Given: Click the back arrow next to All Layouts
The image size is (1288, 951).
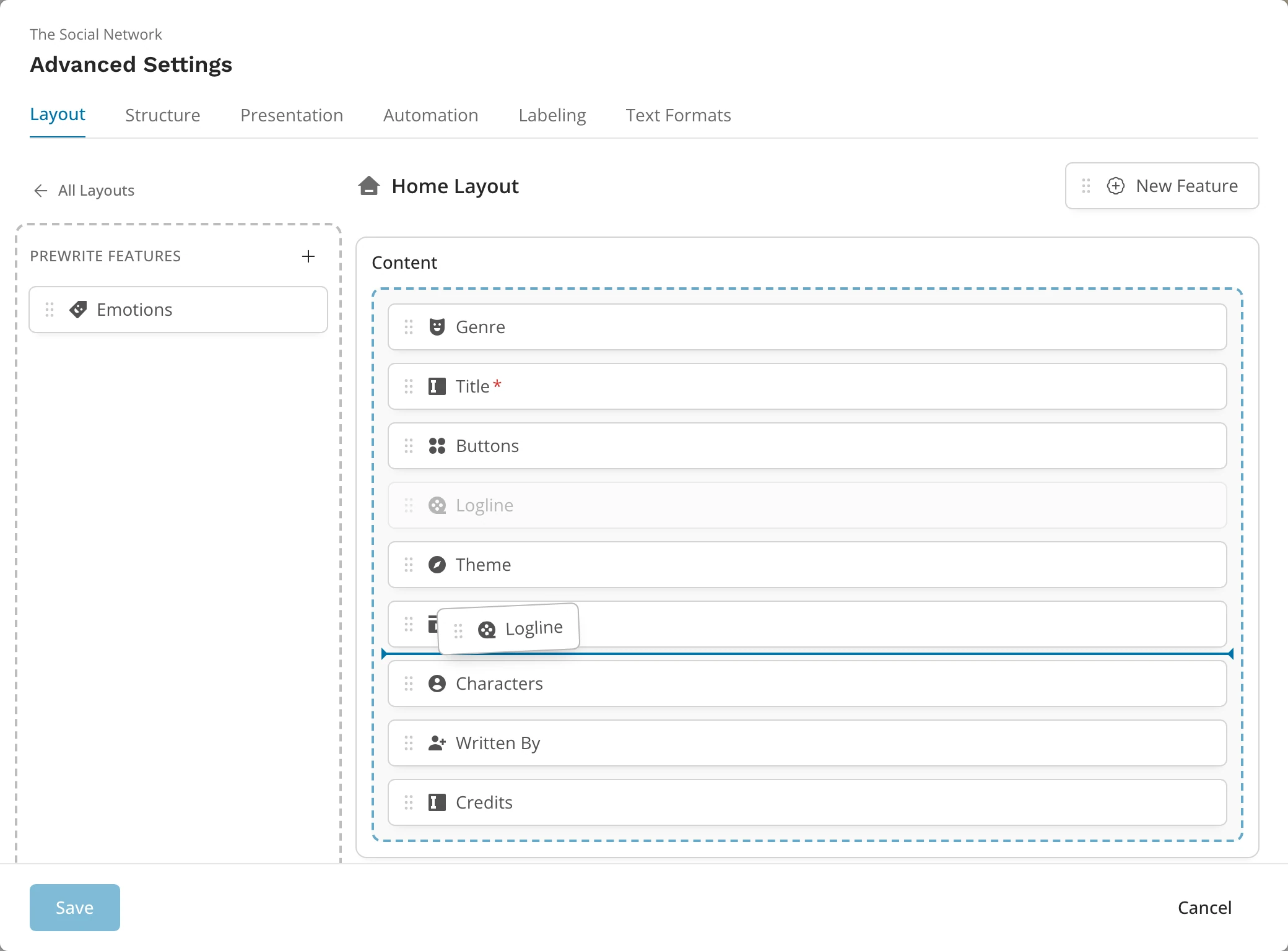Looking at the screenshot, I should (x=41, y=191).
